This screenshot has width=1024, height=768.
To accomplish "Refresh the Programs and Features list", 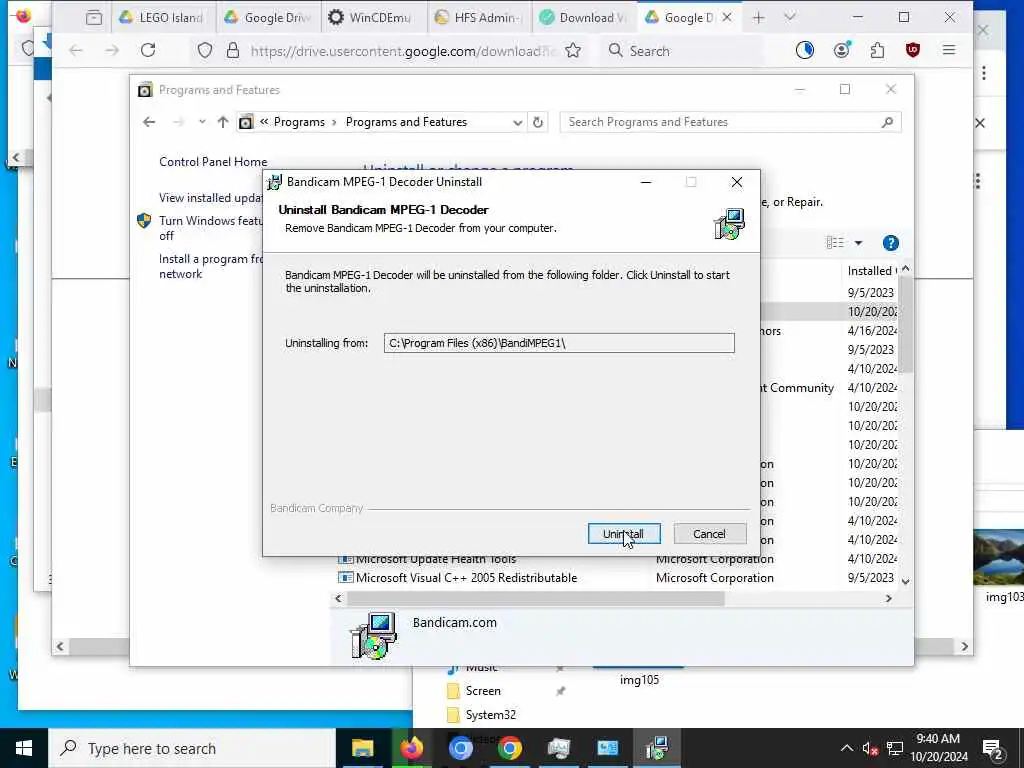I will [537, 122].
